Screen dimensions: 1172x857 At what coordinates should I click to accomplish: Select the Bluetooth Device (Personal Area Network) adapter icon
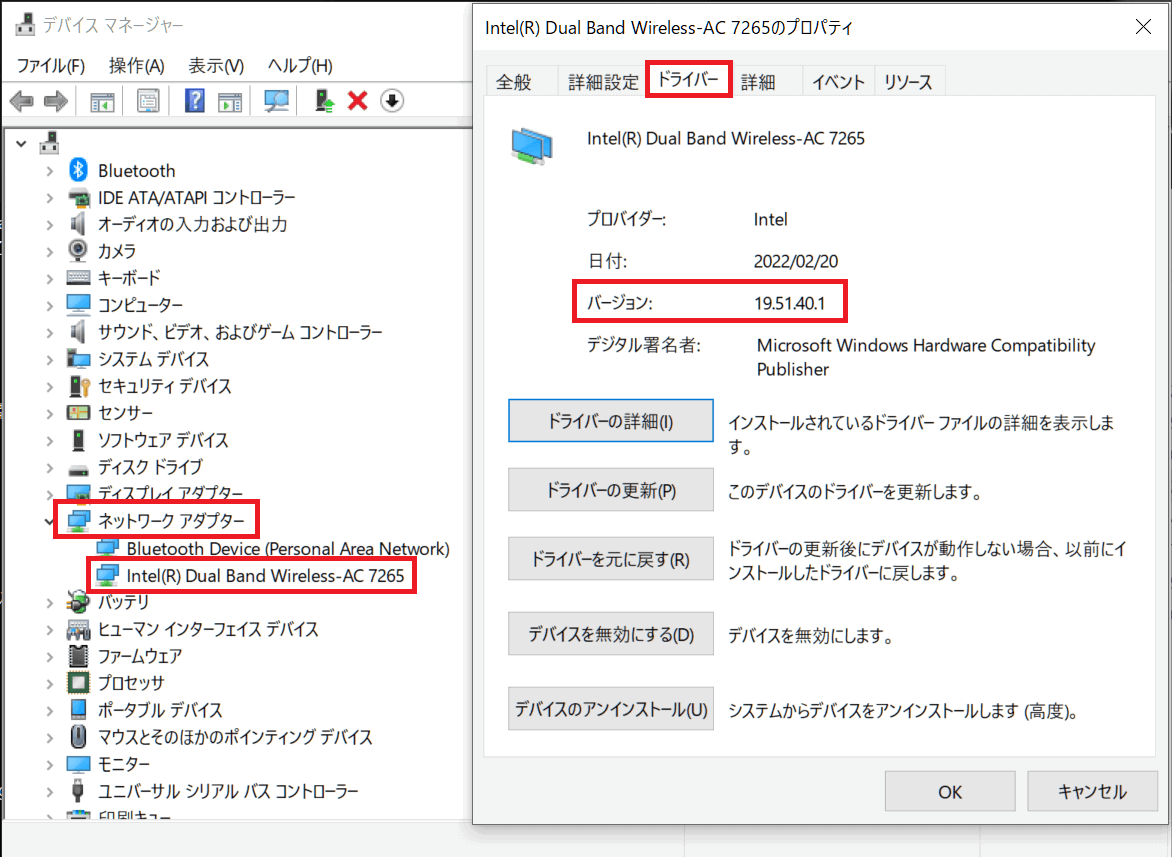pyautogui.click(x=108, y=548)
